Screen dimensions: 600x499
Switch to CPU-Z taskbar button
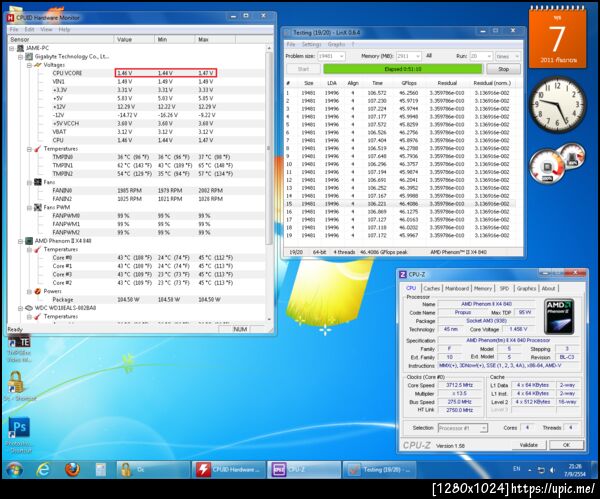(x=304, y=470)
